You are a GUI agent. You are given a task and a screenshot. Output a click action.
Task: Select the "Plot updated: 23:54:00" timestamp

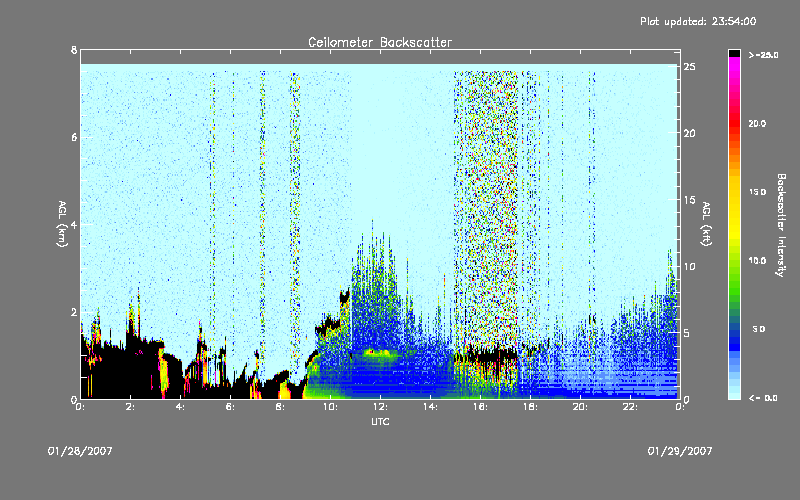click(x=698, y=21)
